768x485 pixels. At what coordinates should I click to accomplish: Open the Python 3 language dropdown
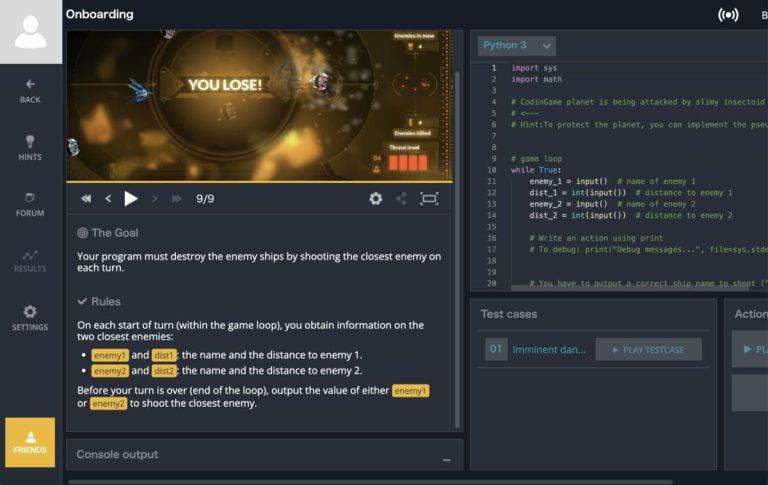[517, 45]
